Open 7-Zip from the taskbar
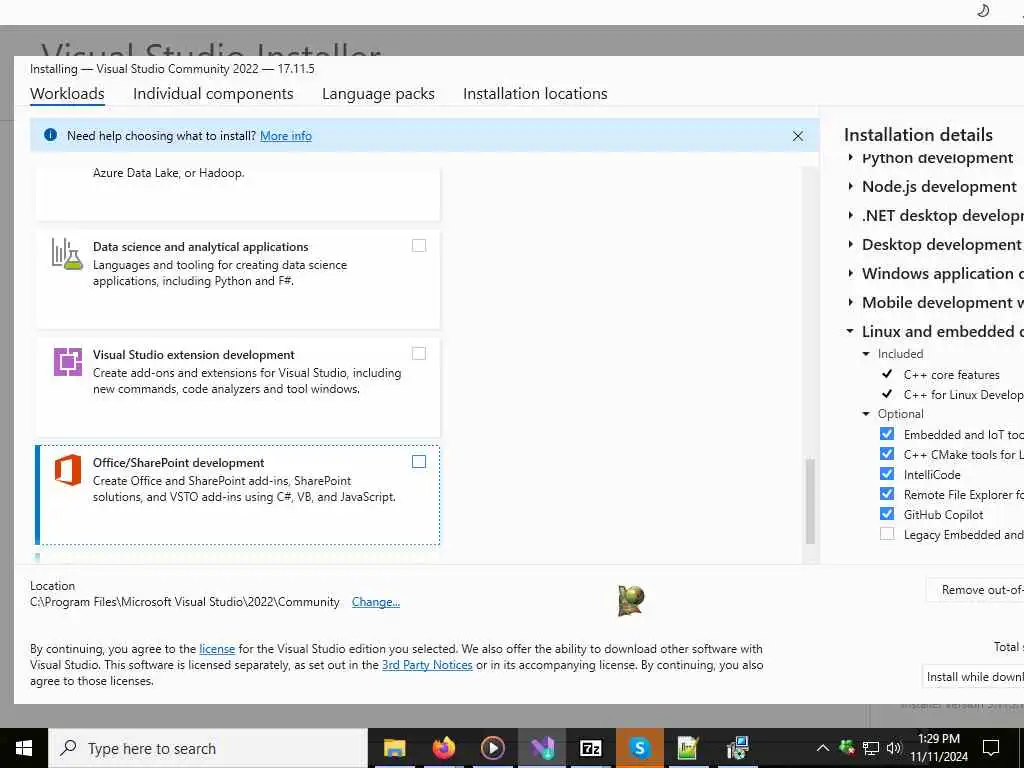Screen dimensions: 1024x768 pyautogui.click(x=590, y=748)
